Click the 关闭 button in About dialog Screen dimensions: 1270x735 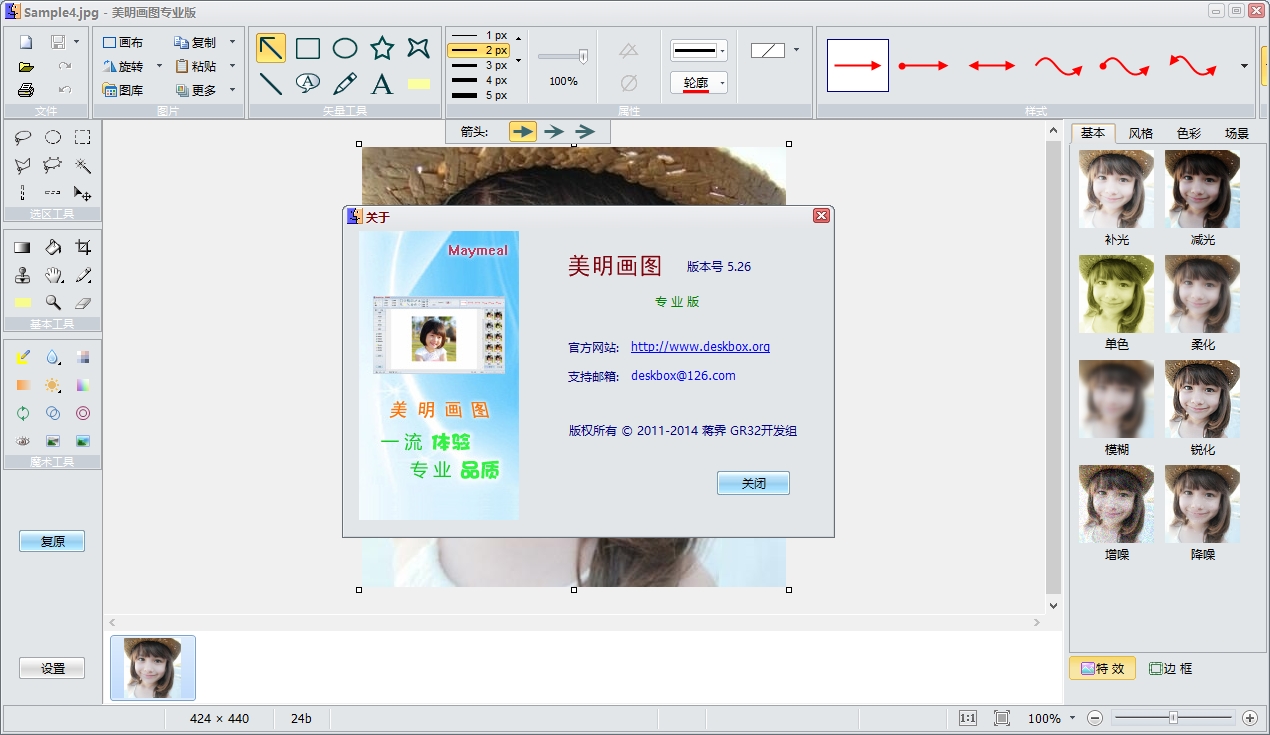coord(753,483)
